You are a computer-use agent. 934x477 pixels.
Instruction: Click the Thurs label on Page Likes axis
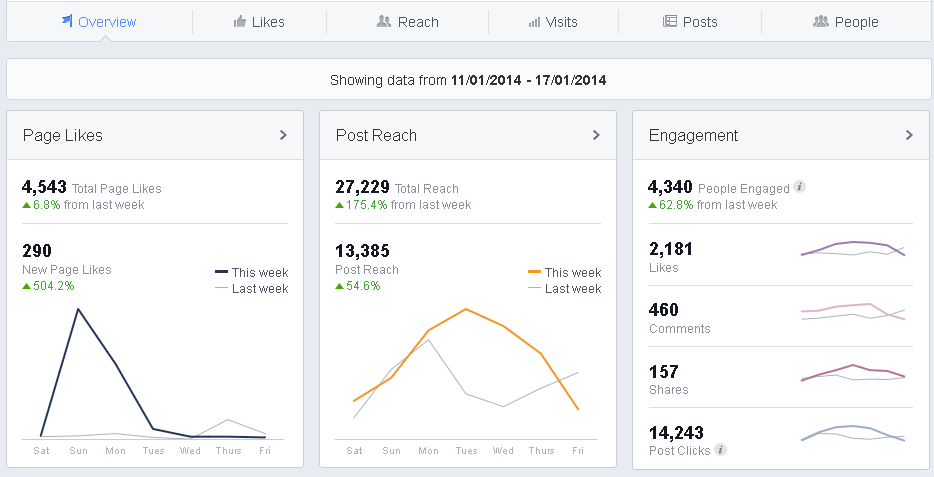[228, 451]
